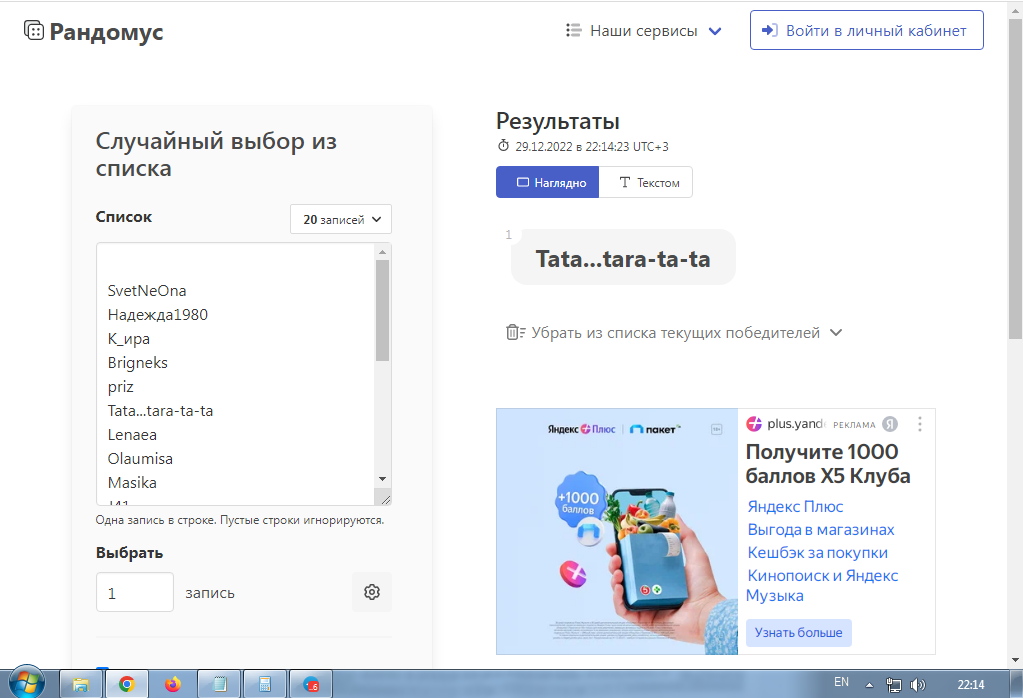
Task: Open the gear settings next to запись
Action: pos(372,592)
